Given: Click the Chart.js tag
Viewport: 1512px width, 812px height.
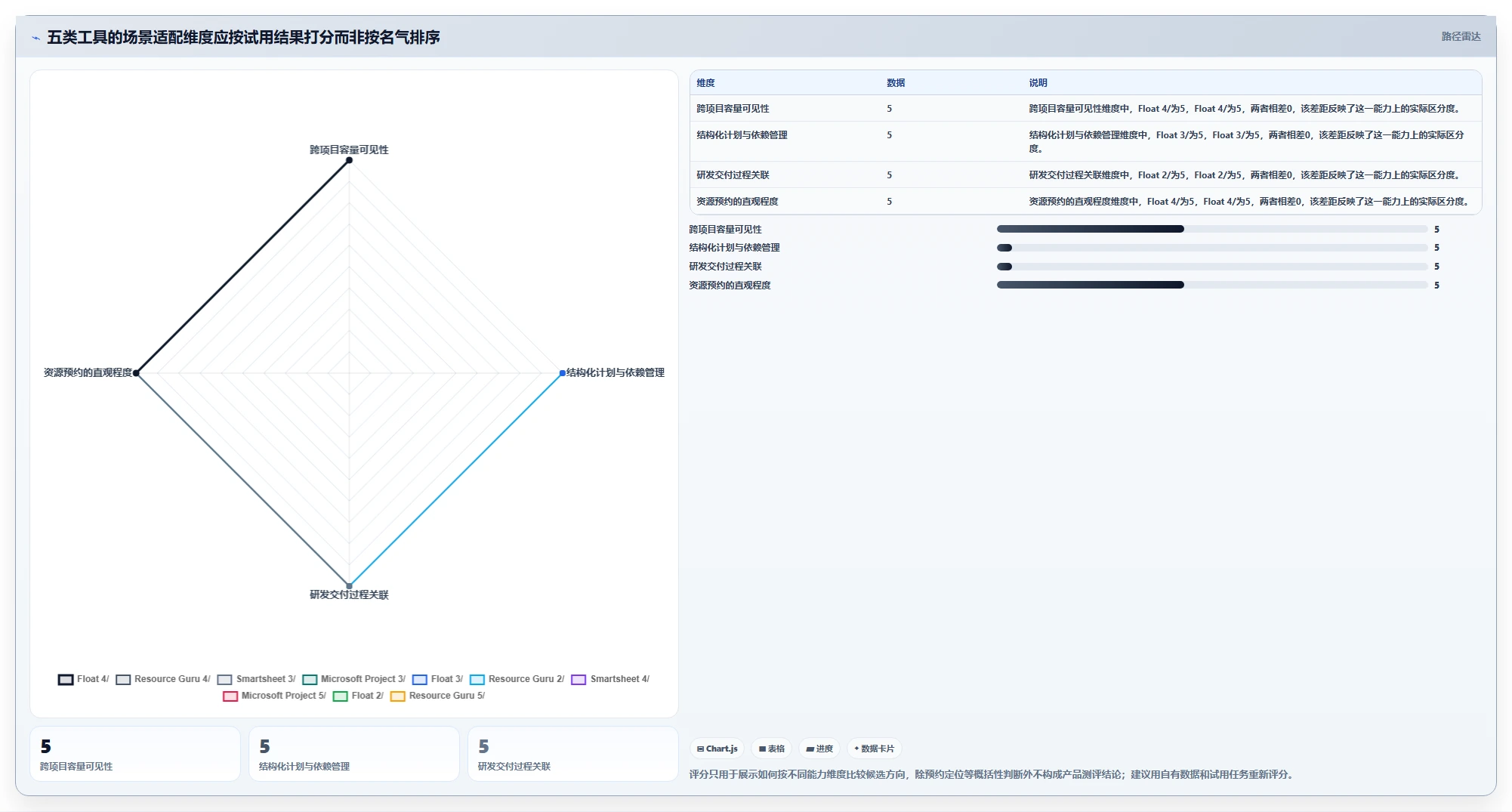Looking at the screenshot, I should click(717, 749).
